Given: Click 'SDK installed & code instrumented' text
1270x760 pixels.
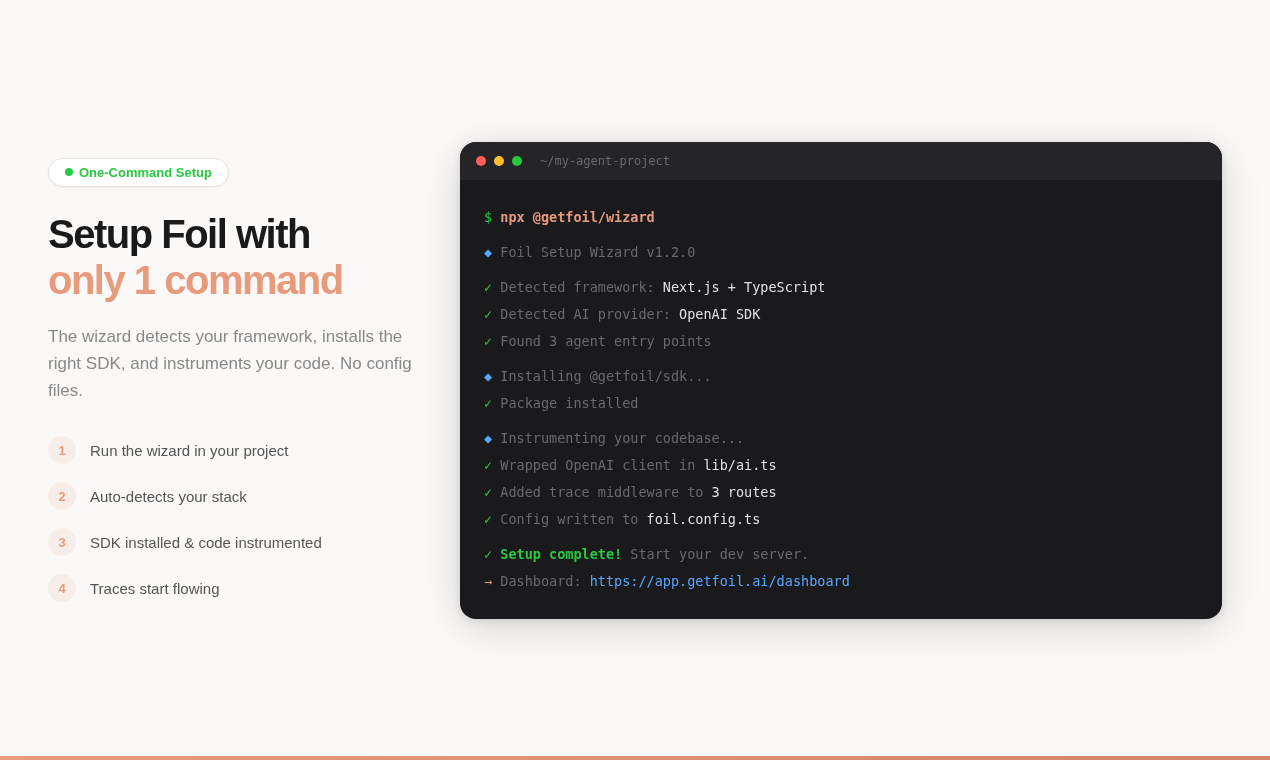Looking at the screenshot, I should pos(206,542).
